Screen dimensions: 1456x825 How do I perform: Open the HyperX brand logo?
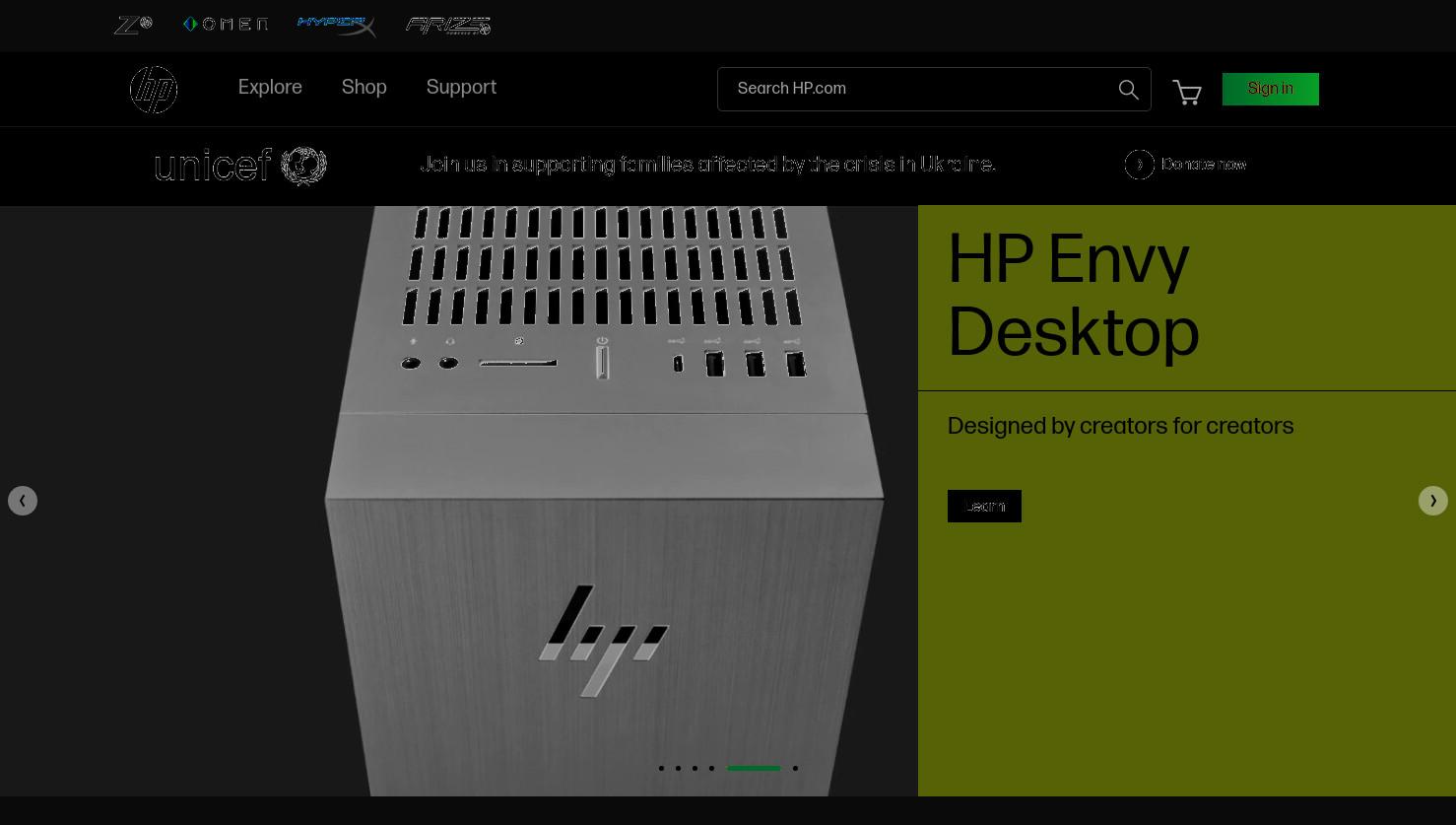pos(336,26)
